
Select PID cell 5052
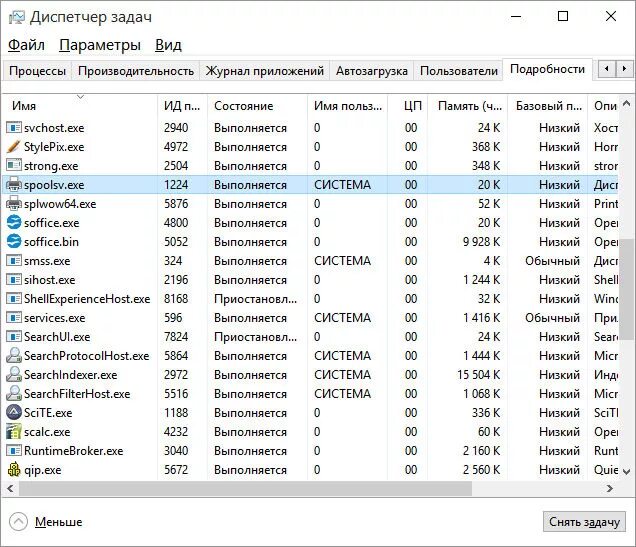point(176,242)
